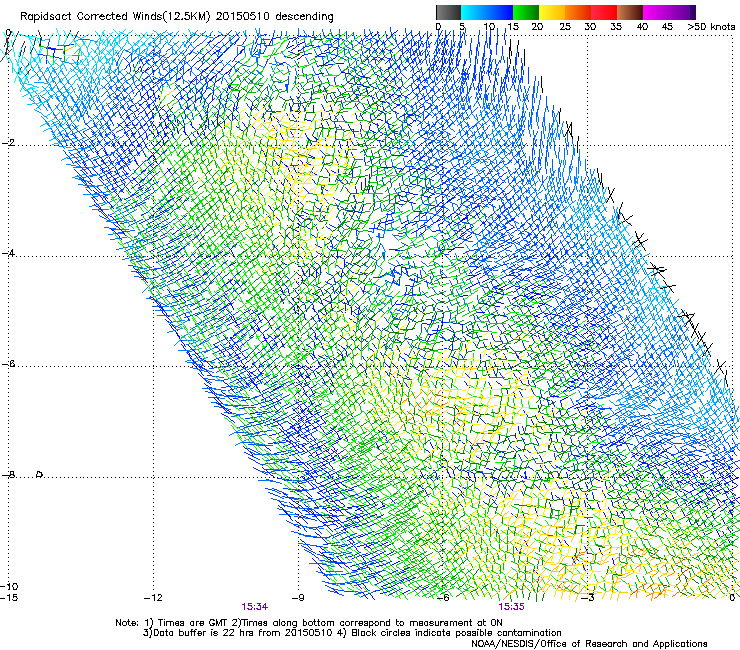Click the purple '15:35' time label
The image size is (740, 650).
[512, 607]
